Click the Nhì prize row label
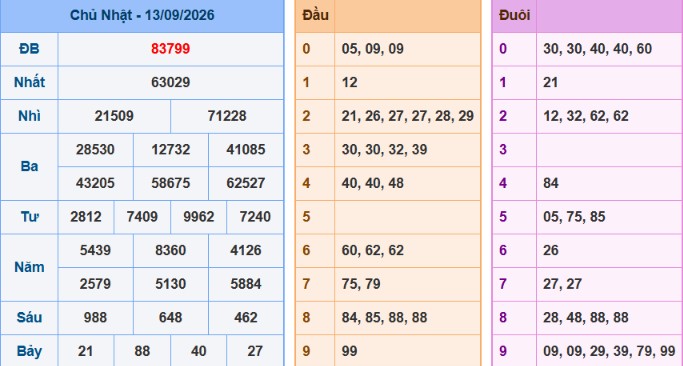 pos(29,116)
